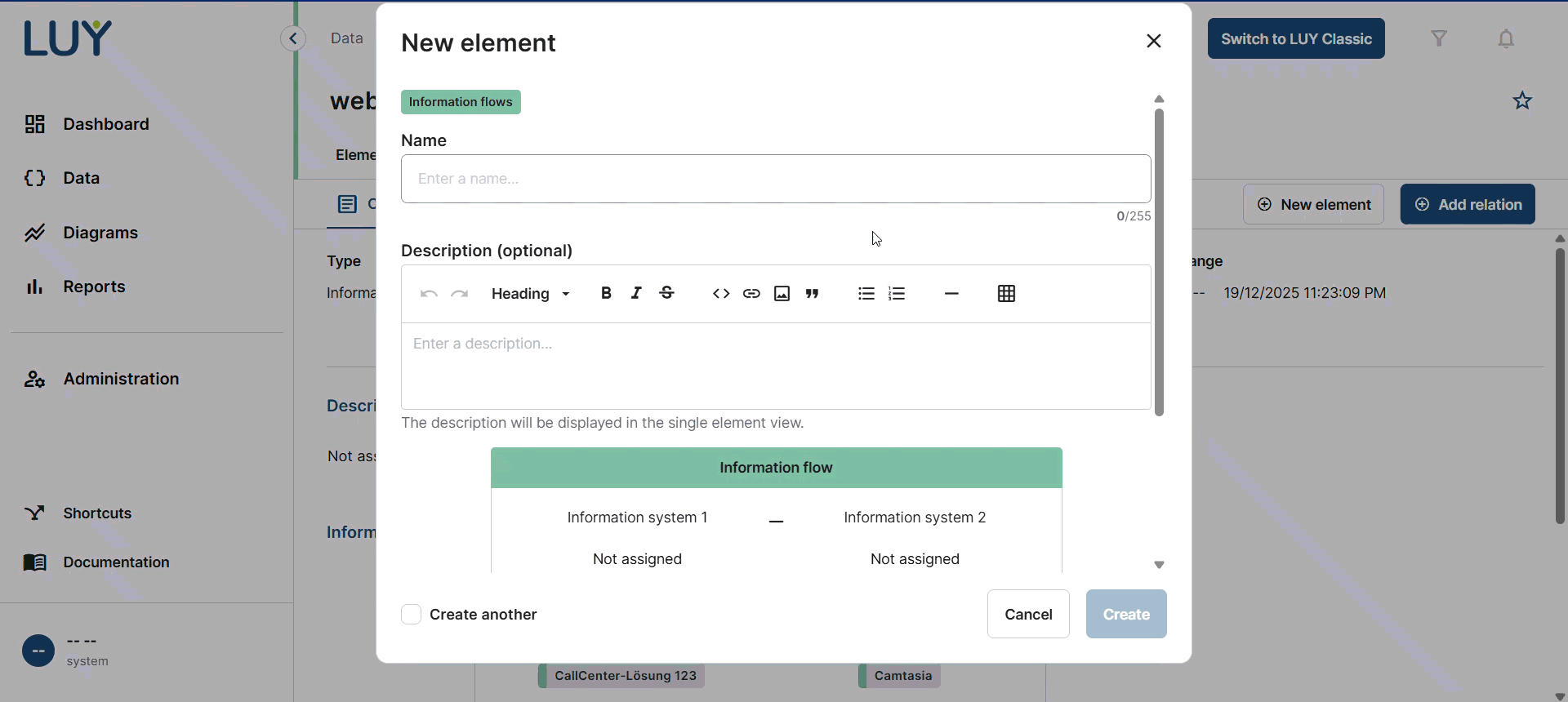Screen dimensions: 1568x702
Task: Collapse the sidebar with the chevron button
Action: tap(293, 38)
